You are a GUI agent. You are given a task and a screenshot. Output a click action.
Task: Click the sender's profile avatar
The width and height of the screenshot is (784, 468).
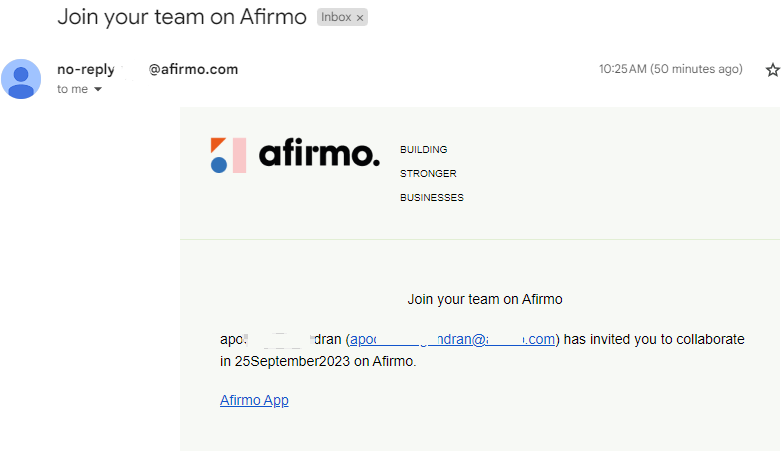[21, 79]
